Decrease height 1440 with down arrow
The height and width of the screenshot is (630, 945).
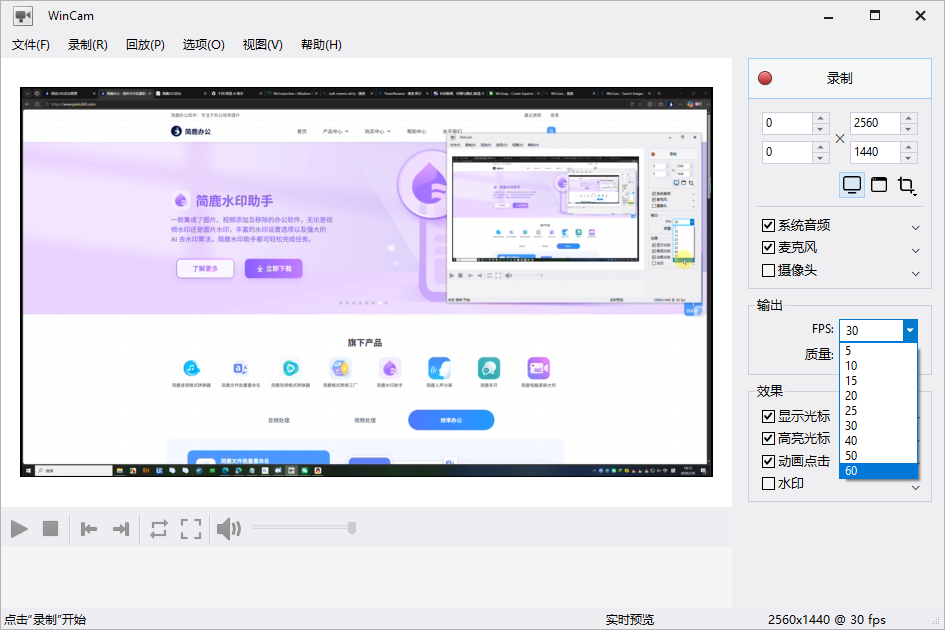pos(908,158)
